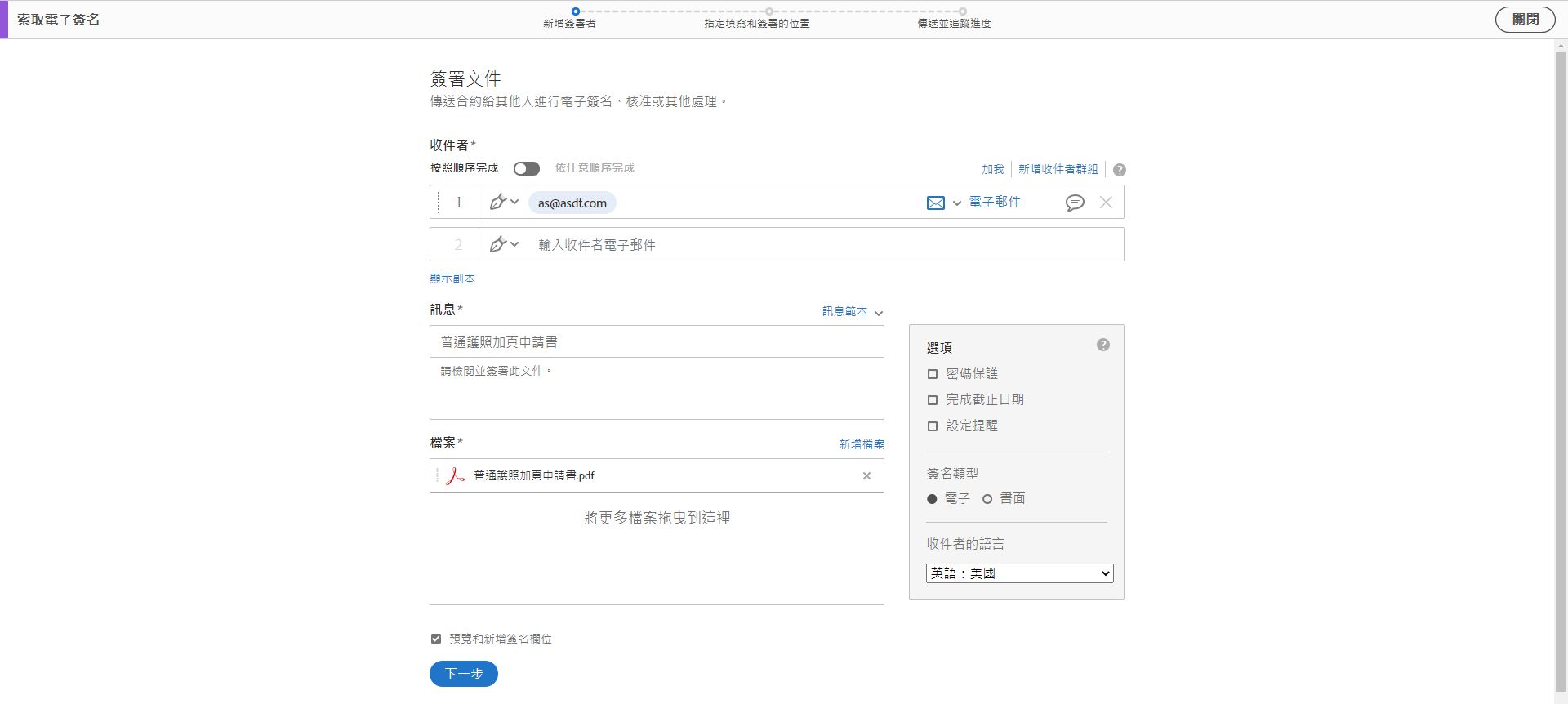Click the signer role pen icon for recipient 2
The image size is (1568, 704).
497,244
